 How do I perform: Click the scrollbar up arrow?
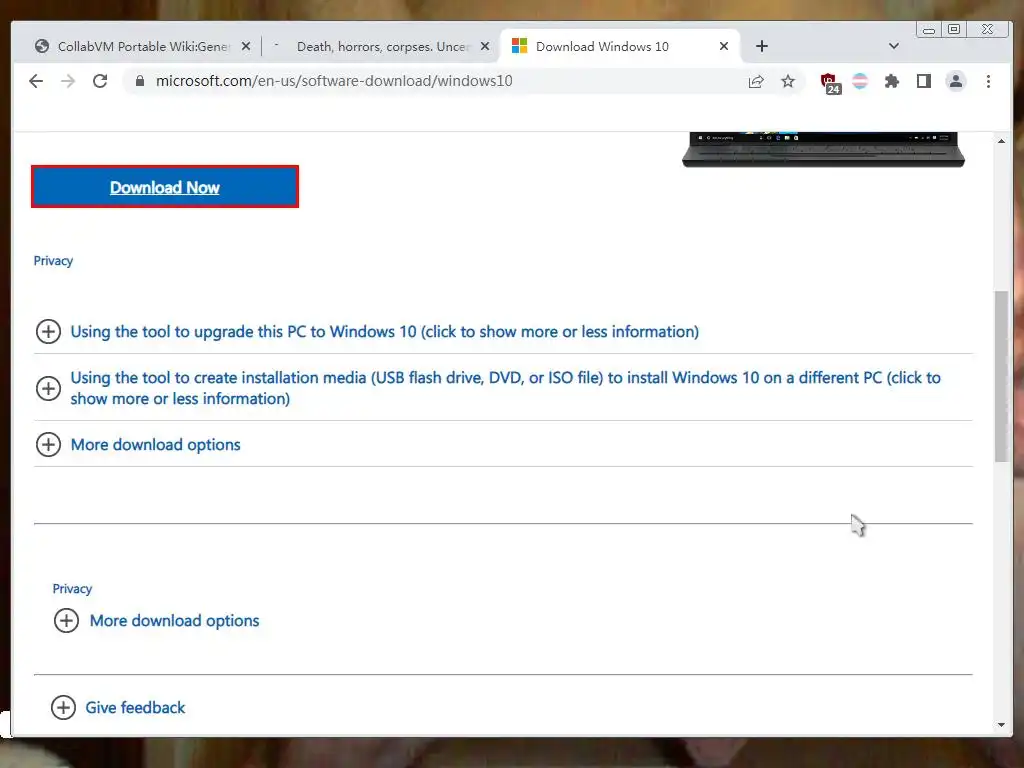click(1001, 140)
